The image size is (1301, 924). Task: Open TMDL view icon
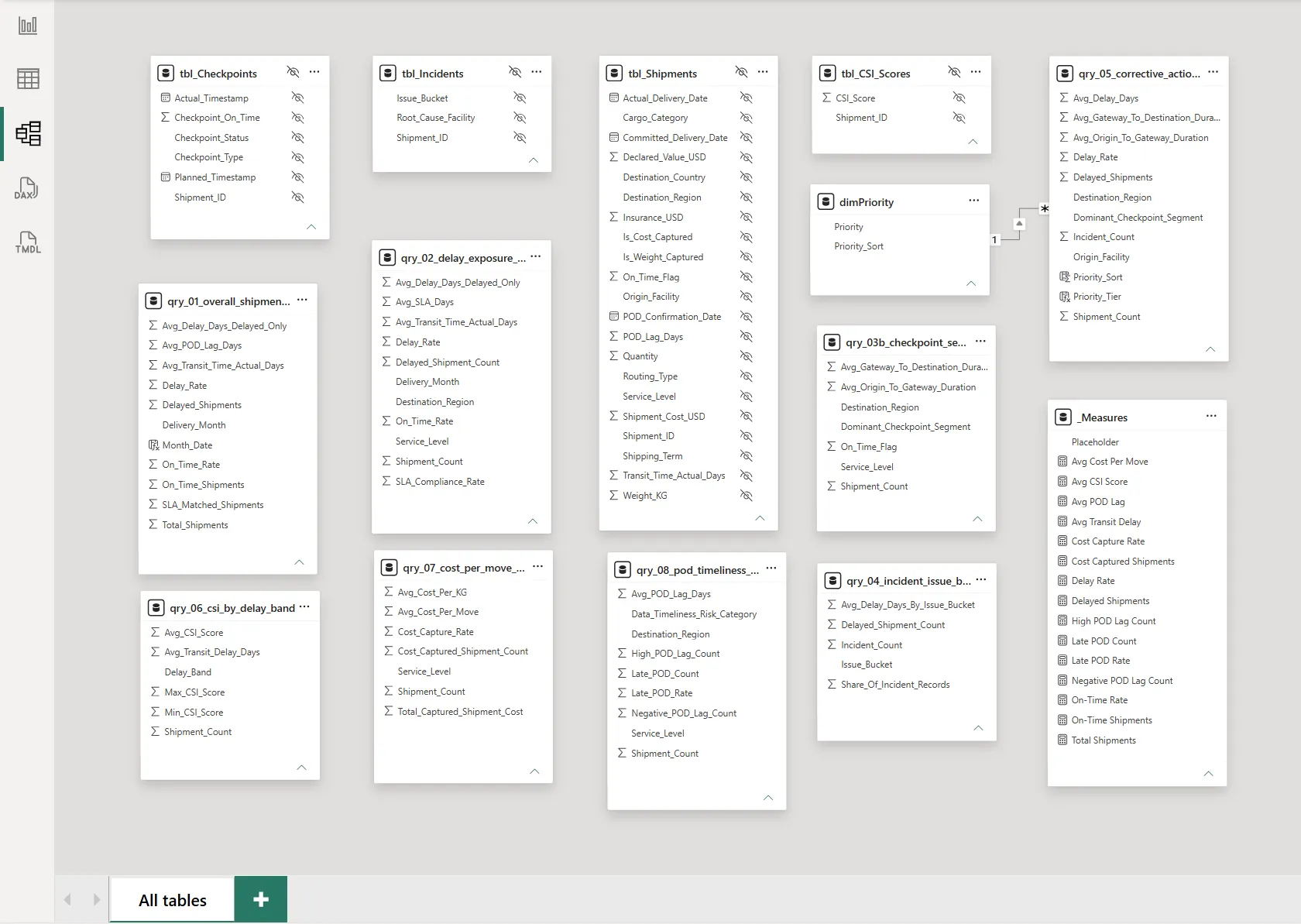tap(28, 242)
